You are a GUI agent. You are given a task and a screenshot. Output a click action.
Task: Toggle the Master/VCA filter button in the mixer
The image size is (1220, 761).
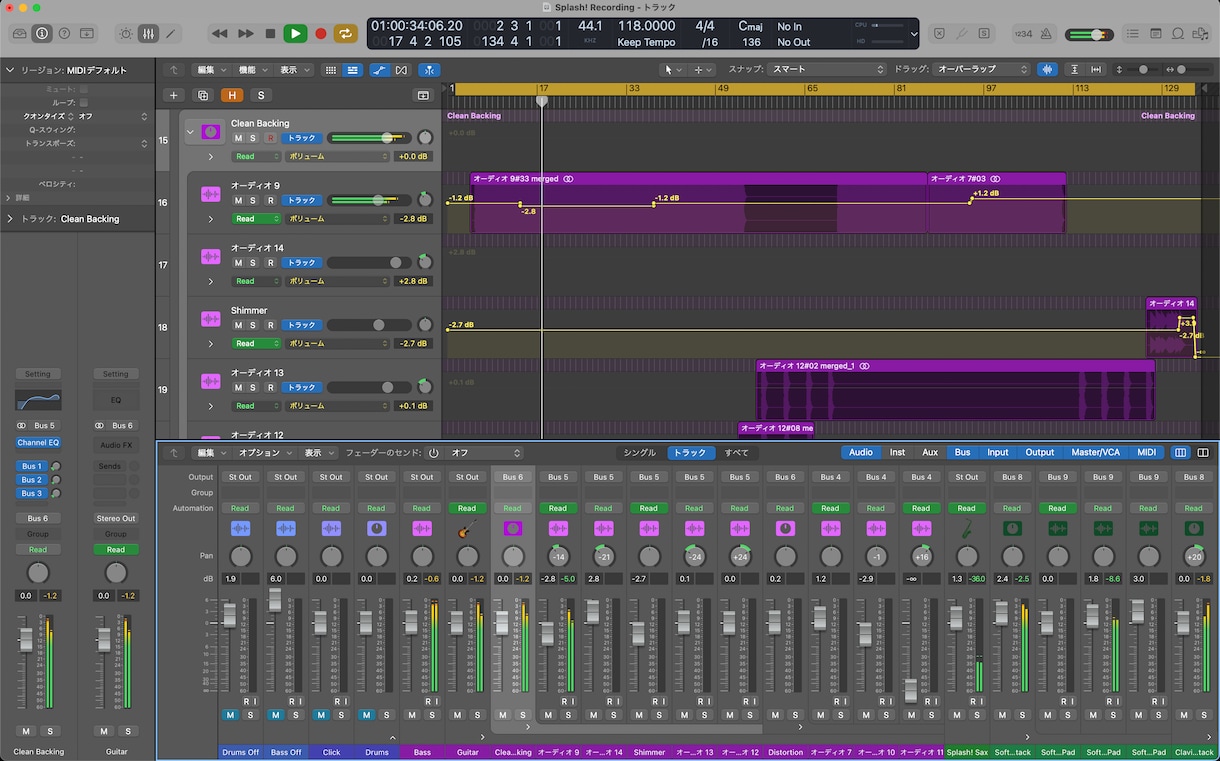1096,453
